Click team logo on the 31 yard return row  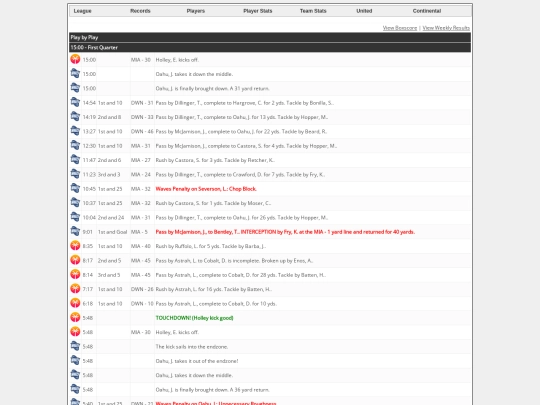tap(75, 88)
